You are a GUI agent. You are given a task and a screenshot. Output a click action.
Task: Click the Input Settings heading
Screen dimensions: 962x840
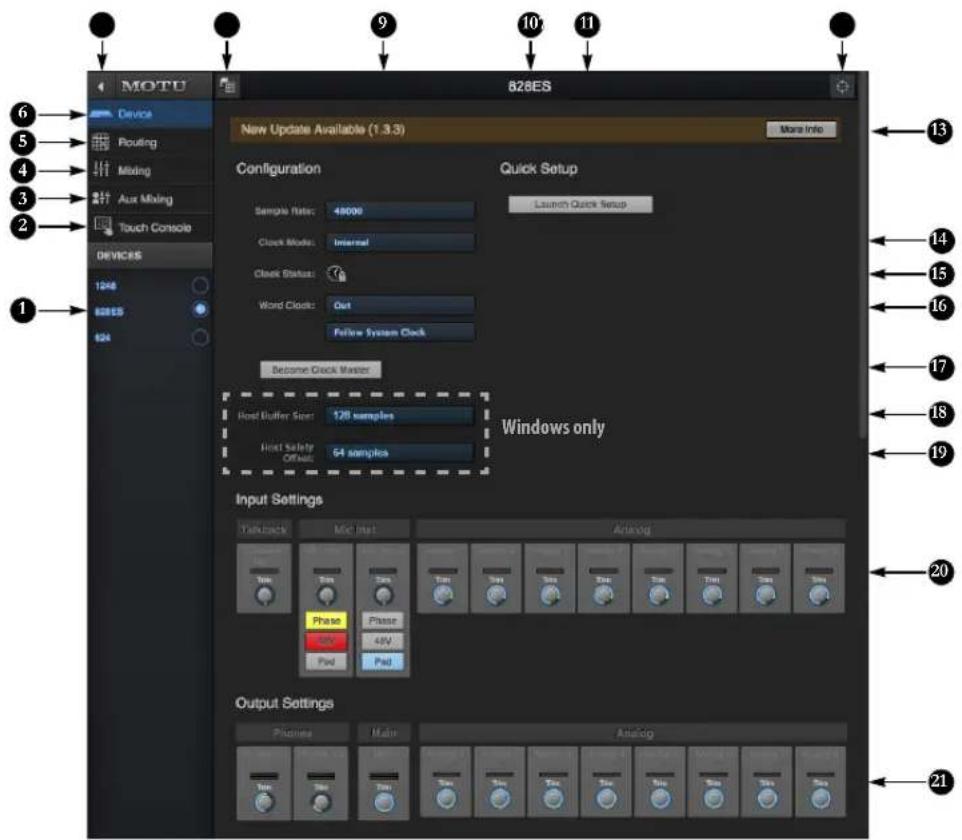click(x=279, y=499)
